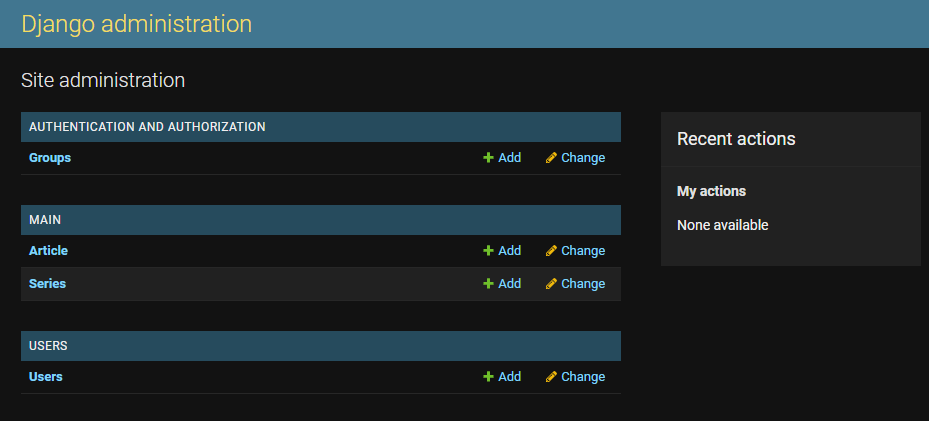Viewport: 929px width, 421px height.
Task: Open the Users model link in table row
Action: tap(46, 377)
